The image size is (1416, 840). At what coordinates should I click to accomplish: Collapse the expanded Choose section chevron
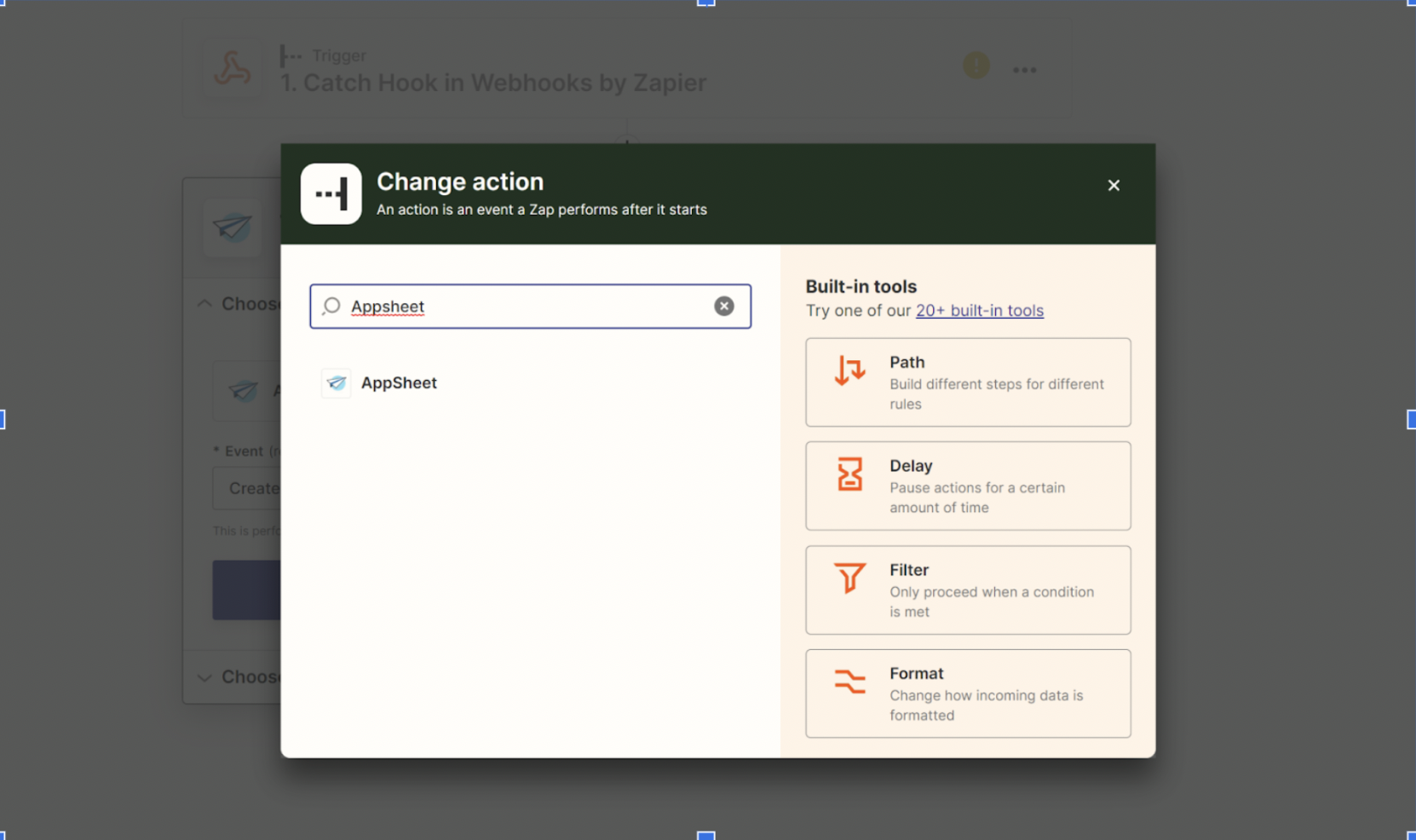[204, 304]
